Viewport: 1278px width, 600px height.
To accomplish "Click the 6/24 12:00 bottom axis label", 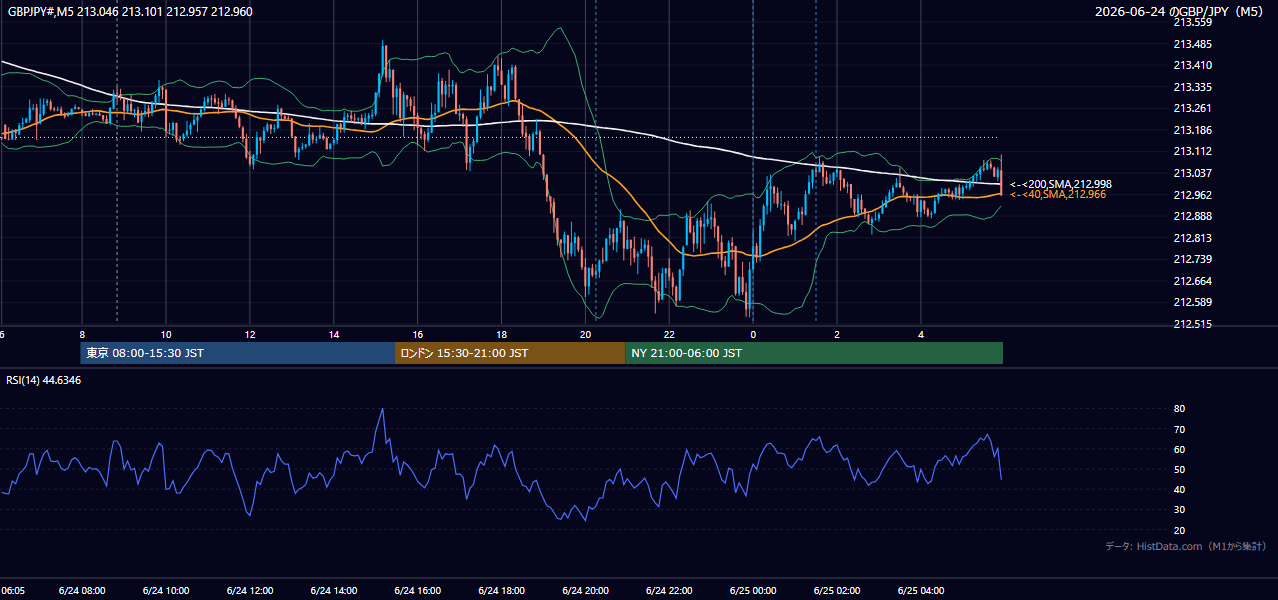I will point(250,591).
